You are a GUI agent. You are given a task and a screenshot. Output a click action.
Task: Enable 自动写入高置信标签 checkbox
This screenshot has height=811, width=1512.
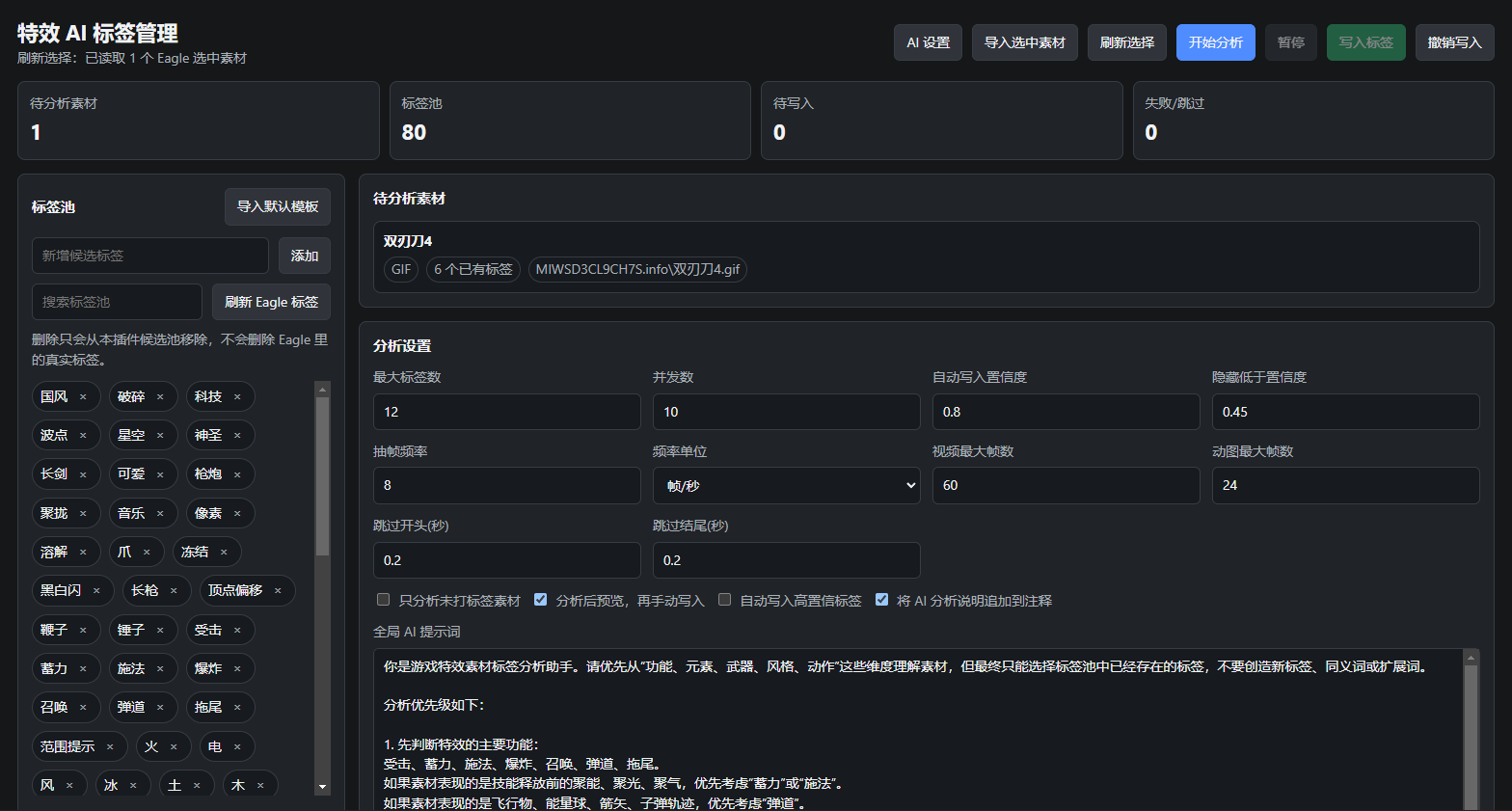tap(724, 600)
